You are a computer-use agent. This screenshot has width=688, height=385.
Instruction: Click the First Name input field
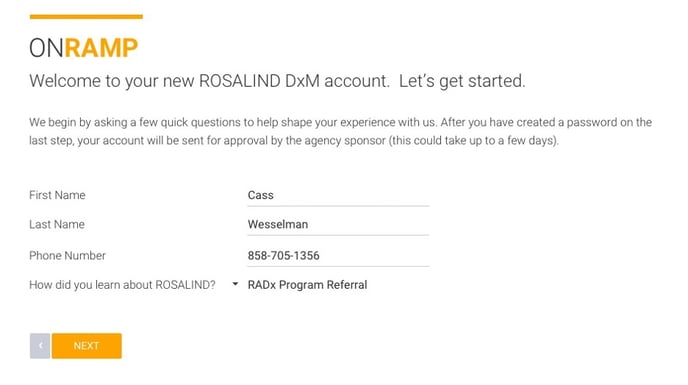pyautogui.click(x=338, y=195)
